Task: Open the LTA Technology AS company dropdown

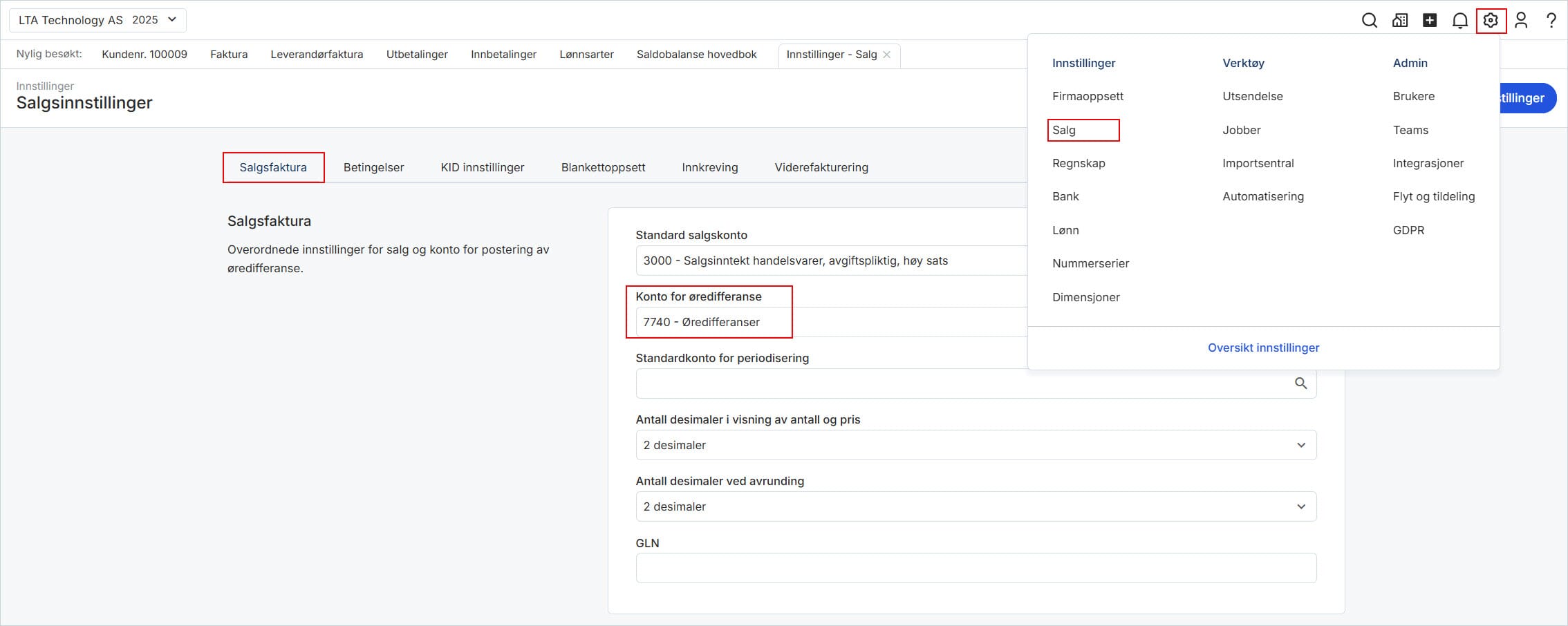Action: [97, 20]
